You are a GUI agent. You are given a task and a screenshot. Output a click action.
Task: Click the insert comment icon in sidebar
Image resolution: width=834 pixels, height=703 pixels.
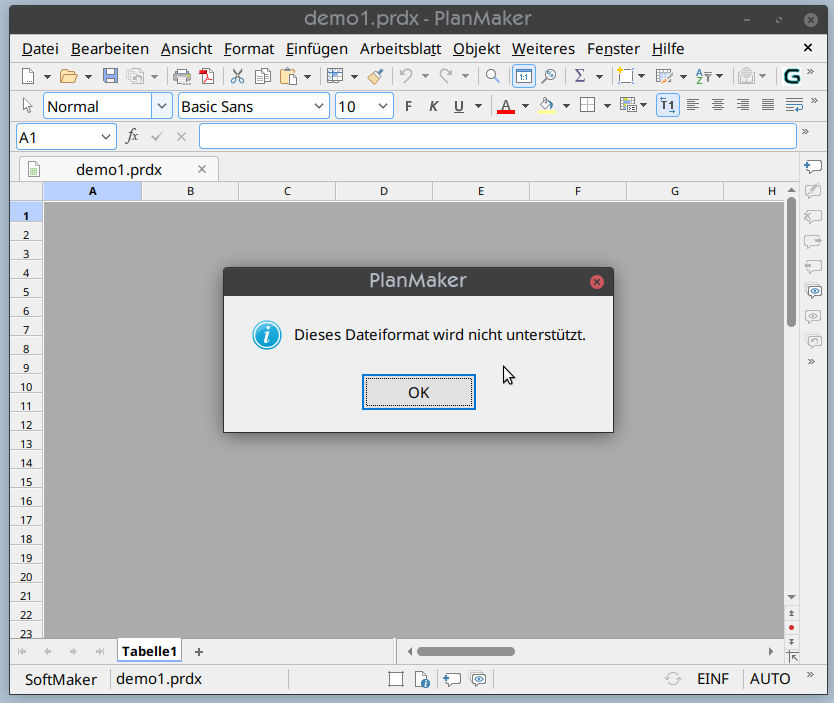coord(813,167)
